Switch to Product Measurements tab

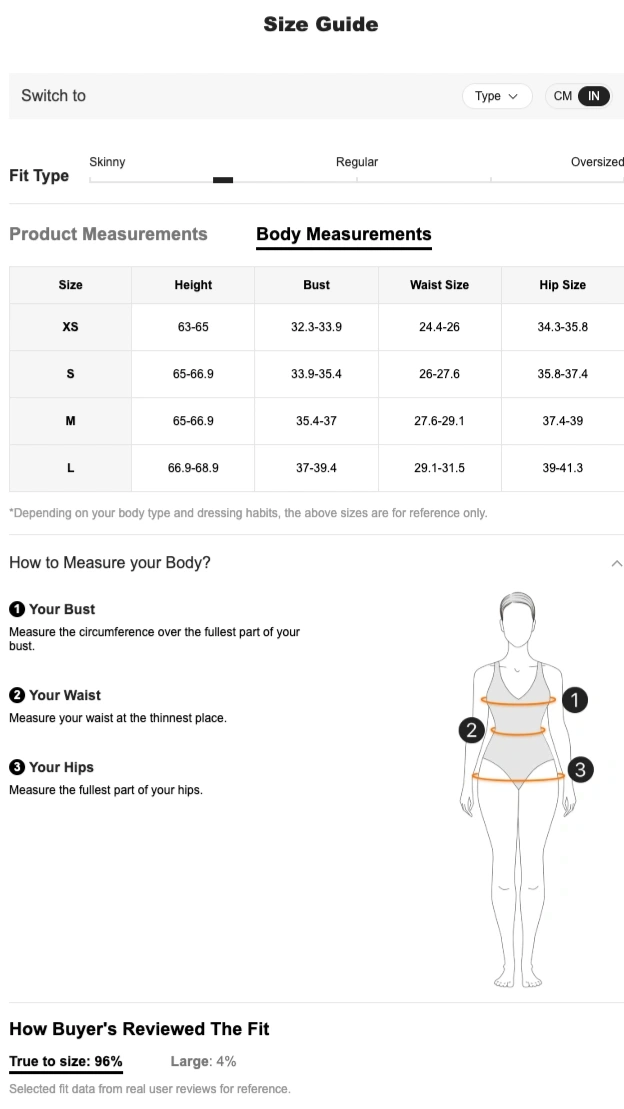tap(108, 234)
